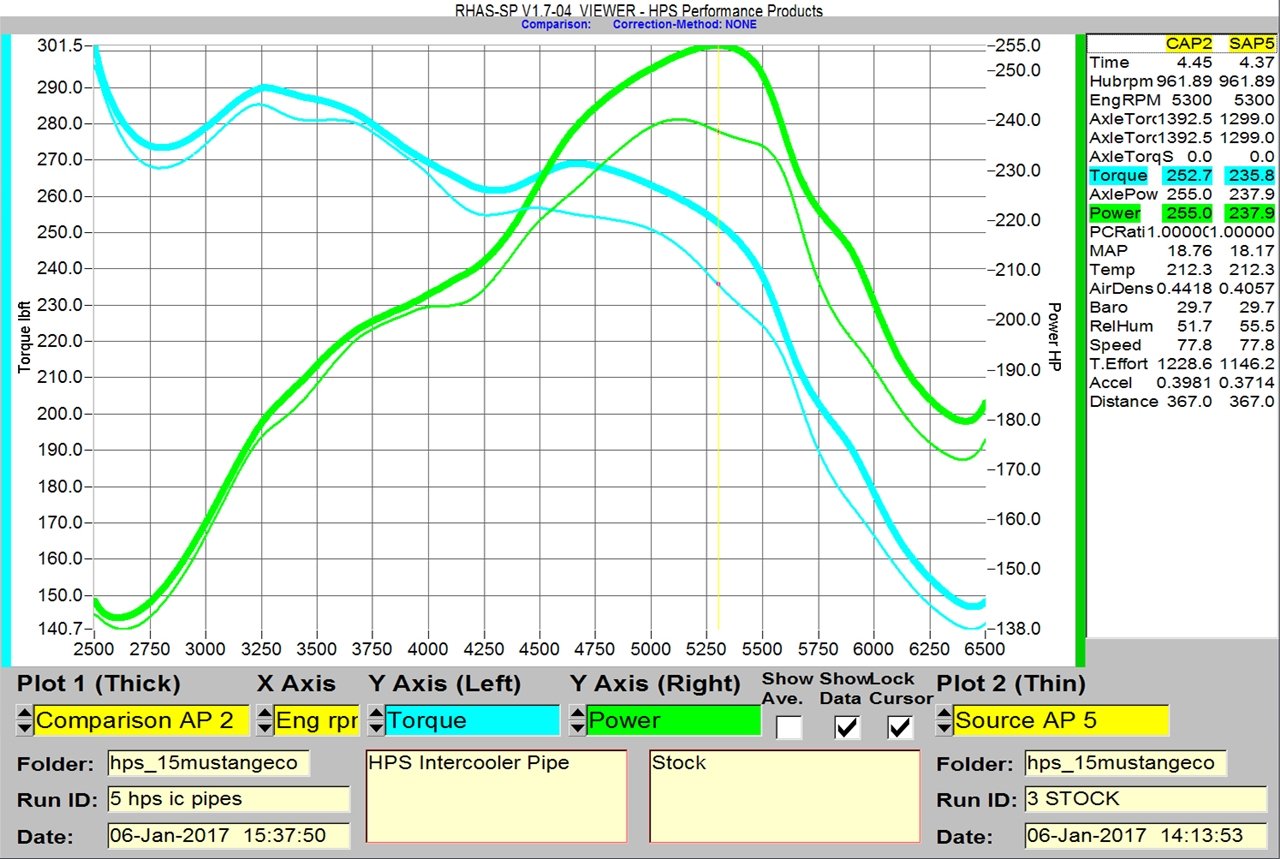Viewport: 1280px width, 859px height.
Task: Click Run ID field '3 STOCK'
Action: (1147, 799)
